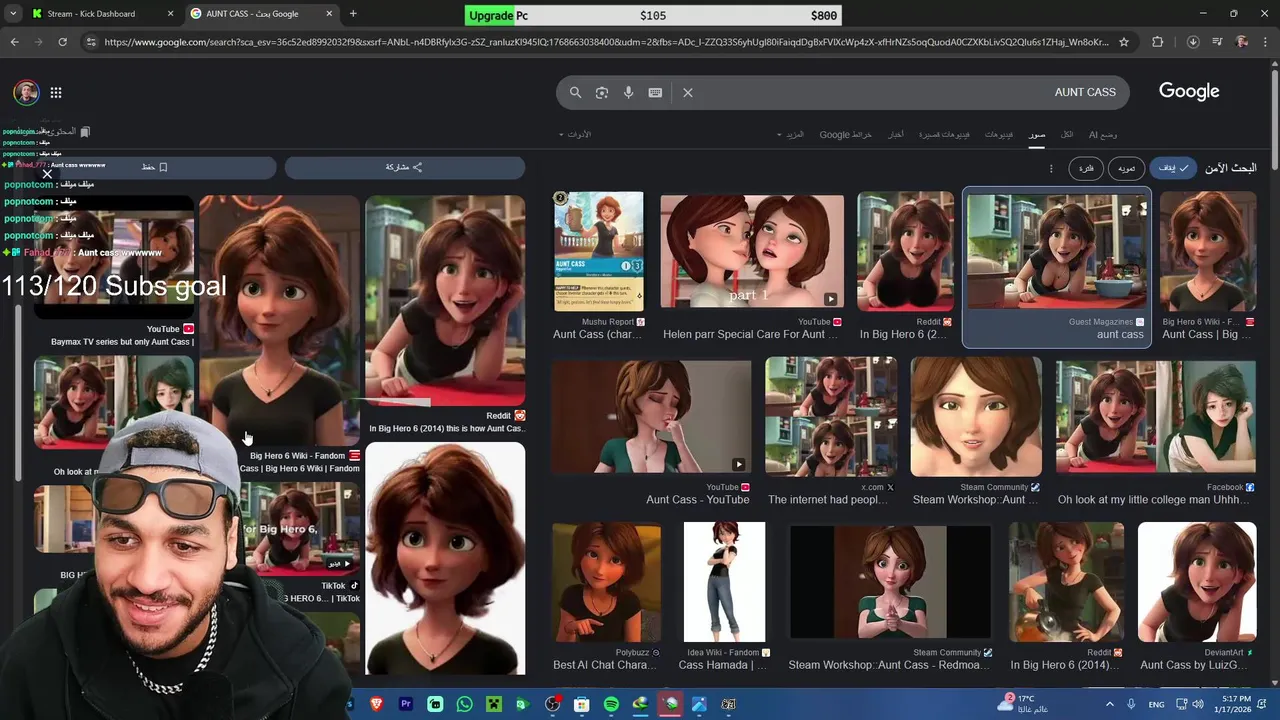Go back to the previous page
The height and width of the screenshot is (720, 1280).
(x=14, y=42)
